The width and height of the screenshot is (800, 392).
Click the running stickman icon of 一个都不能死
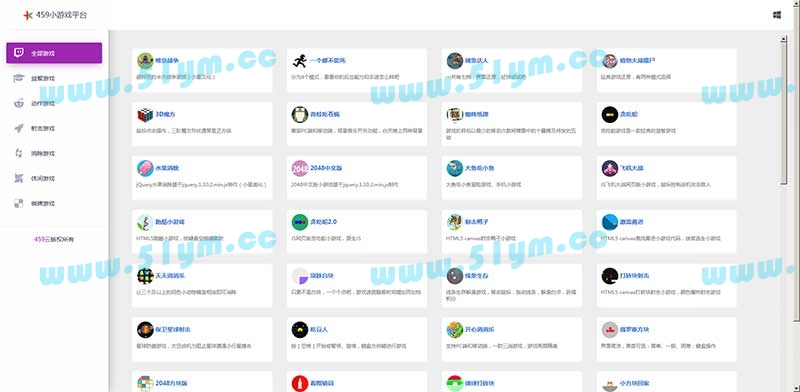300,61
